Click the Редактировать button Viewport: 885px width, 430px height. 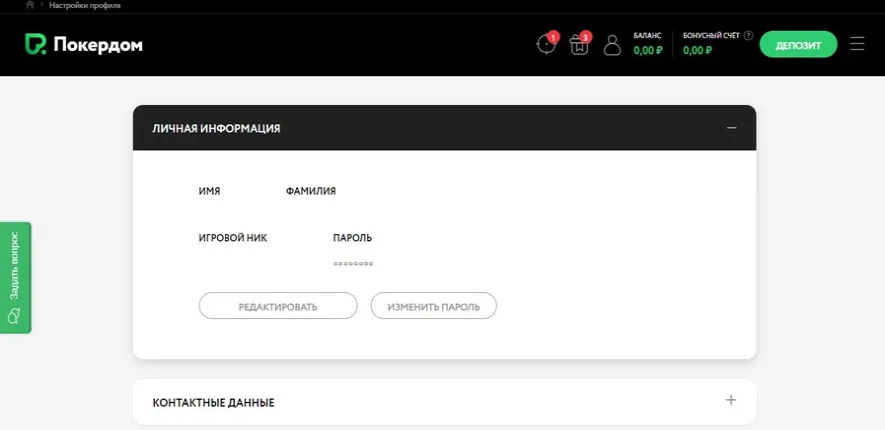coord(278,306)
